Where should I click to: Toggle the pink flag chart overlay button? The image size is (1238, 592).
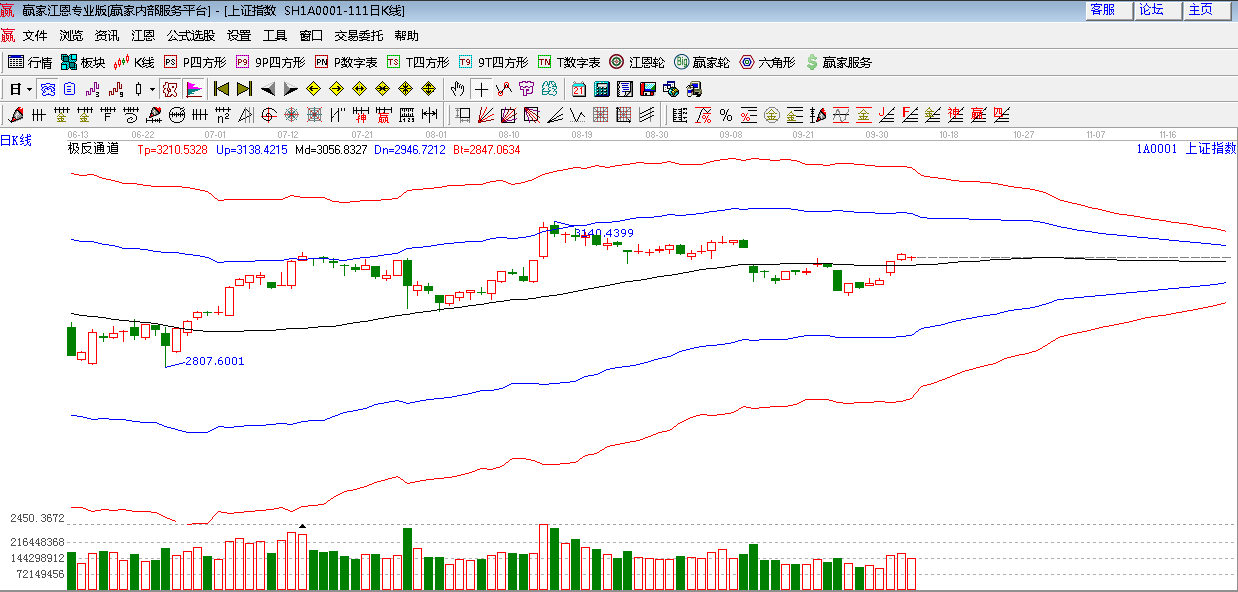click(x=193, y=89)
